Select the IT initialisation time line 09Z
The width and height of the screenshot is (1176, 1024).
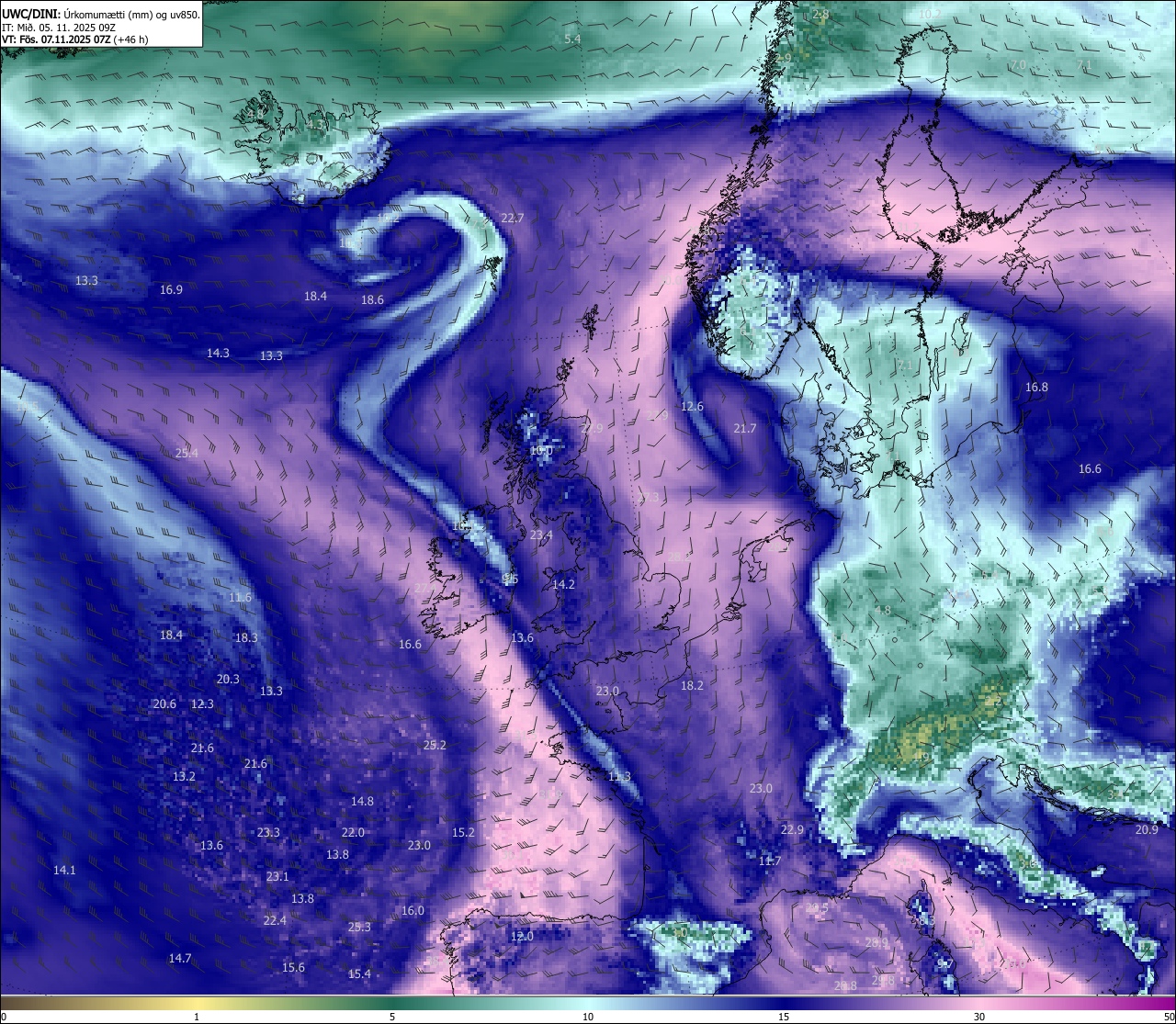pyautogui.click(x=59, y=28)
